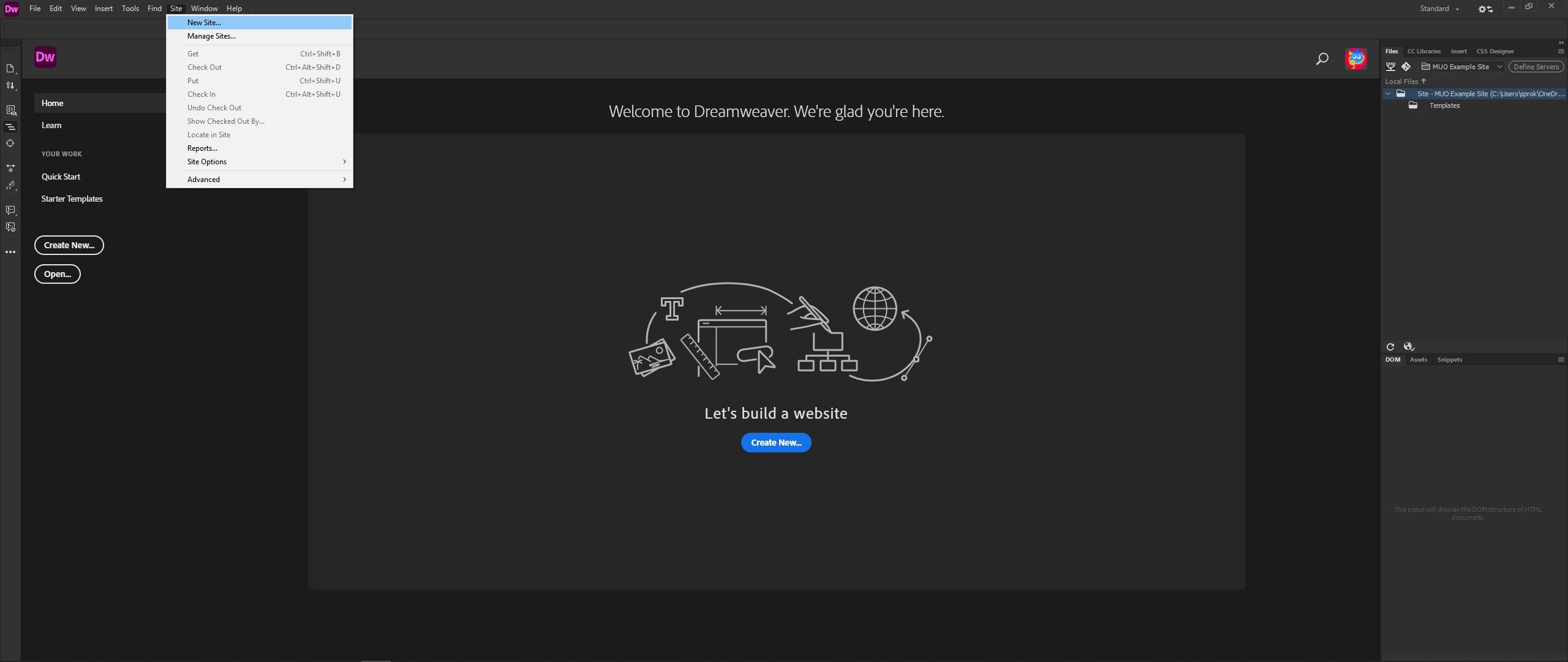1568x662 pixels.
Task: Collapse the Site - MUO Example Site tree
Action: point(1388,94)
